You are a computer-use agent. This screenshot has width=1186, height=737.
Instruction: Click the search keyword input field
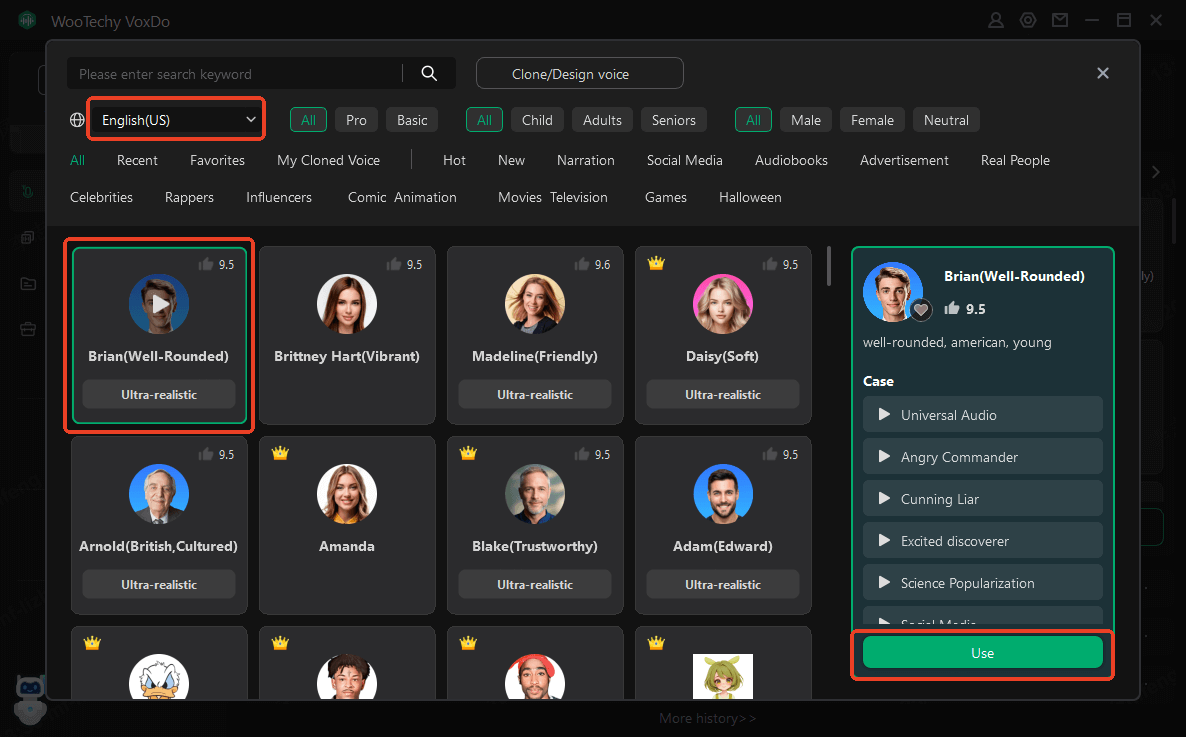coord(235,74)
